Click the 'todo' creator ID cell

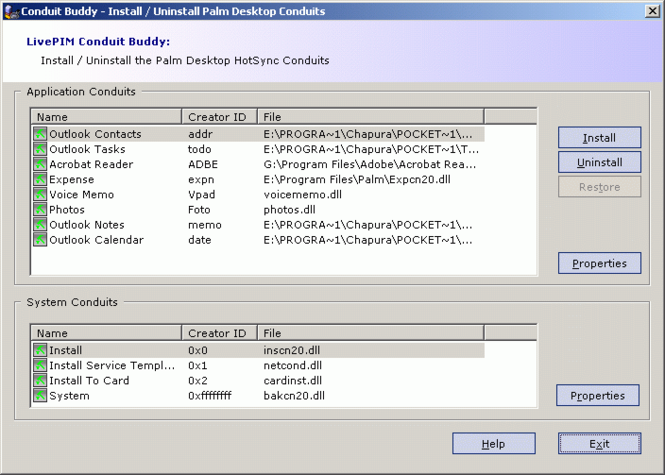coord(199,149)
